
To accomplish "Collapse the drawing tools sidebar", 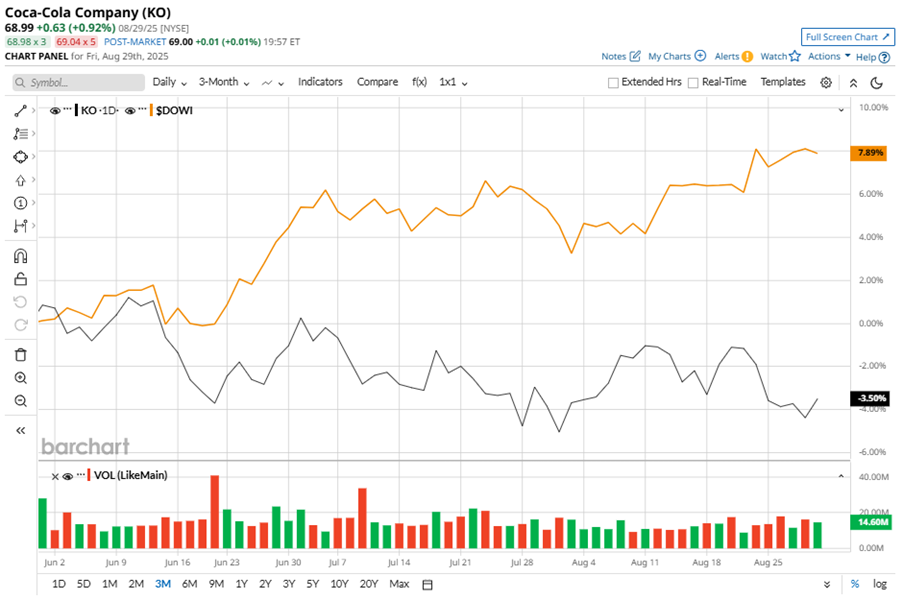I will pyautogui.click(x=21, y=431).
